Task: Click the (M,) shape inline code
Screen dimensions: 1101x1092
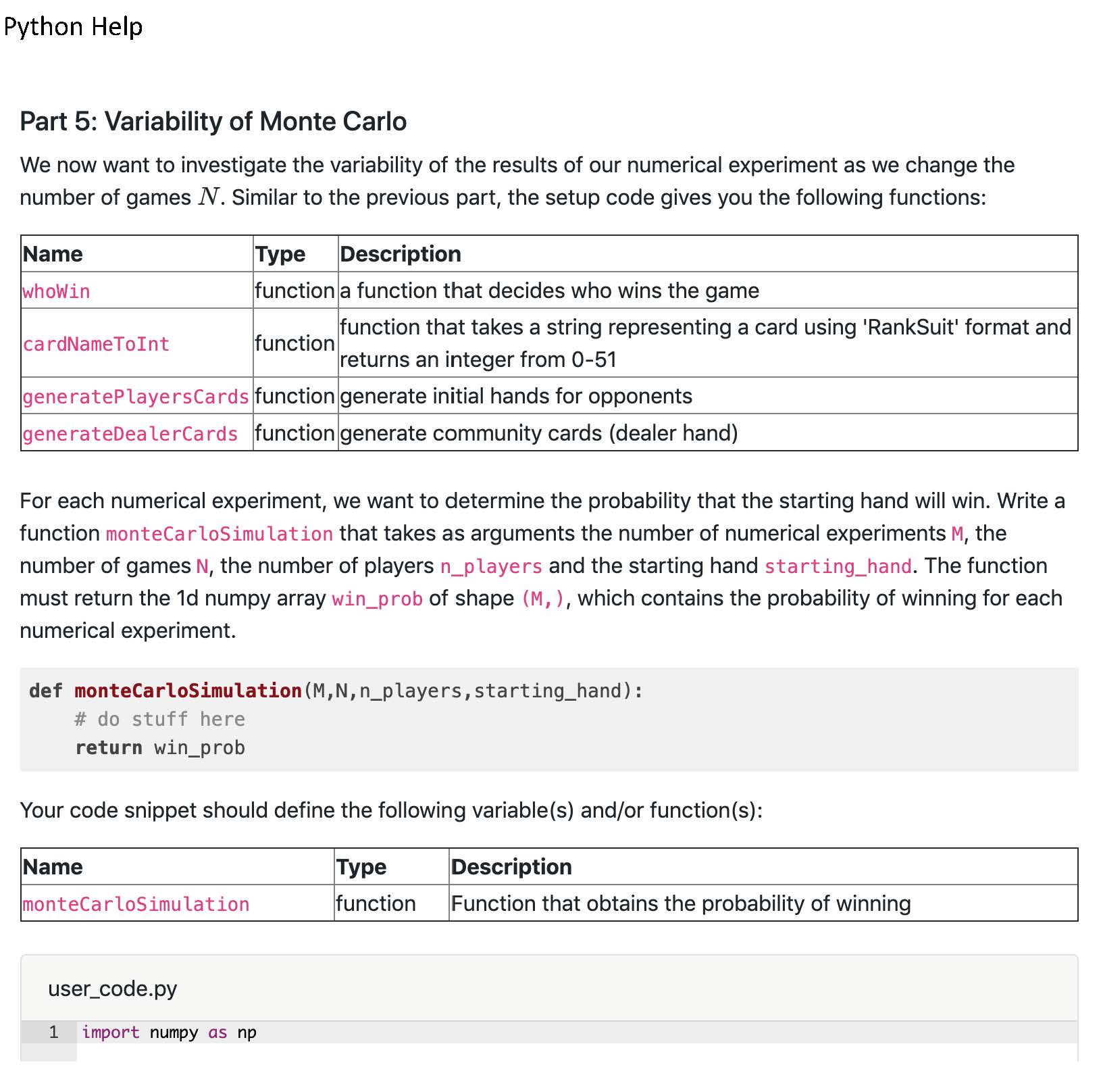Action: [542, 599]
